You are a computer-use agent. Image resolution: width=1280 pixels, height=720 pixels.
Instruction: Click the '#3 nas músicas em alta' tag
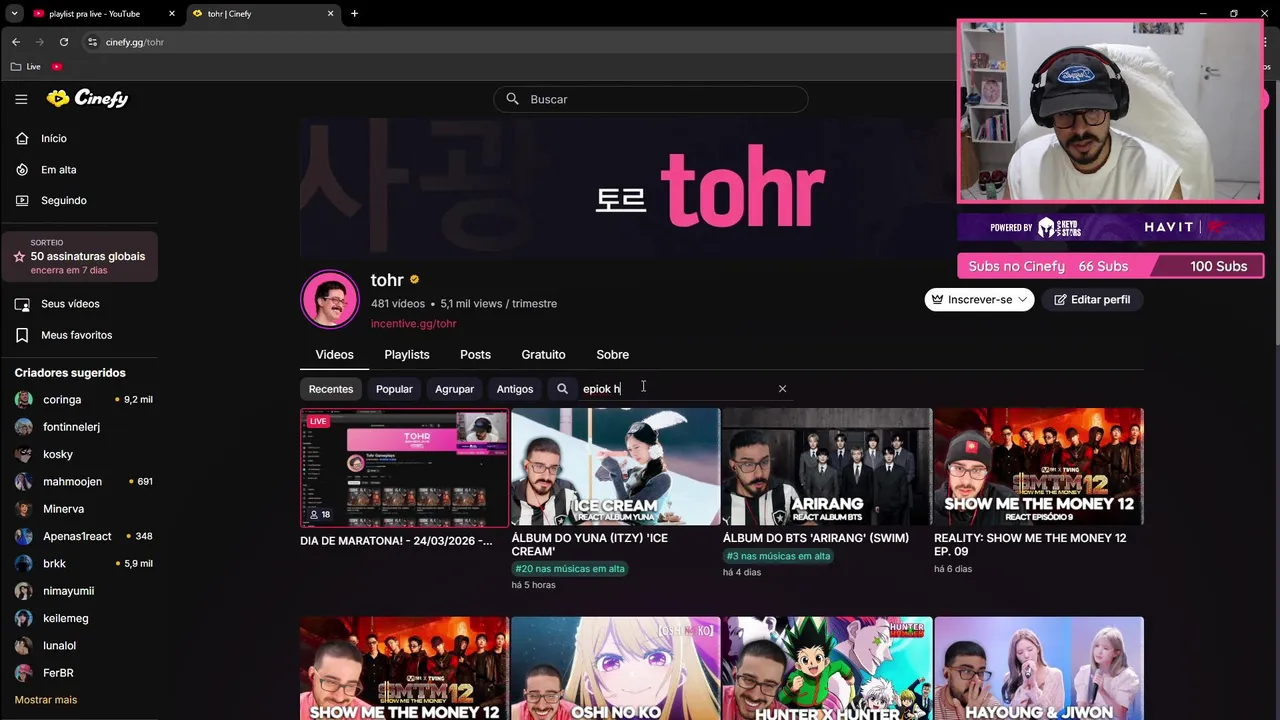point(778,556)
